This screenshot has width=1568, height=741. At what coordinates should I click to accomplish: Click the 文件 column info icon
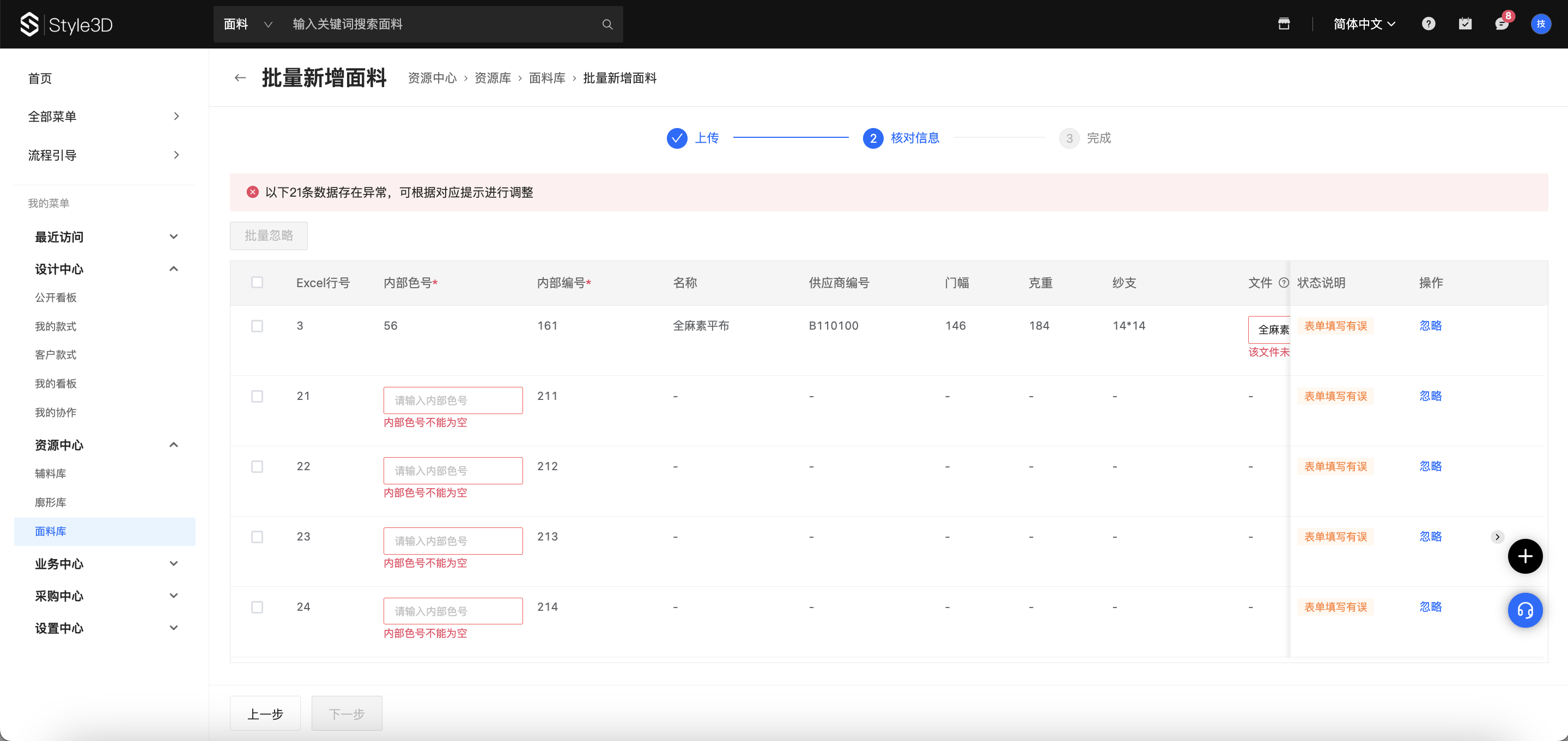click(x=1284, y=283)
